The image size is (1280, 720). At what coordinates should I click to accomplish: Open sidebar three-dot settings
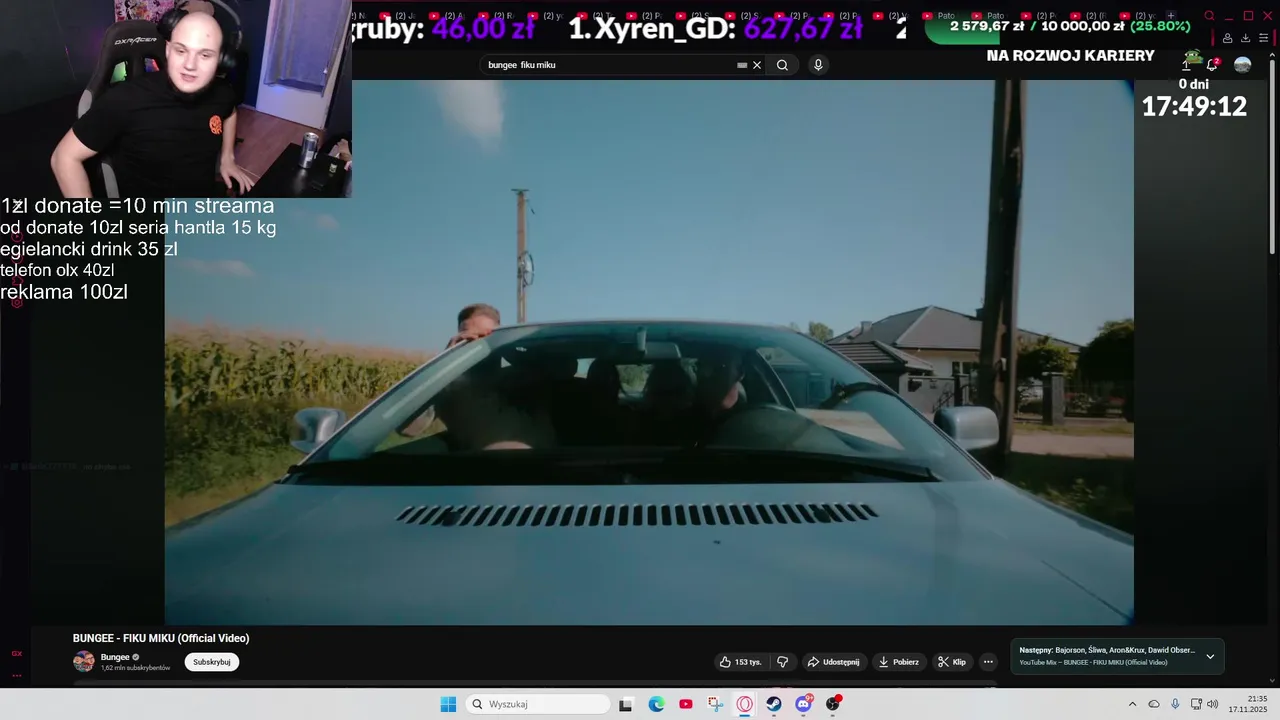tap(16, 675)
